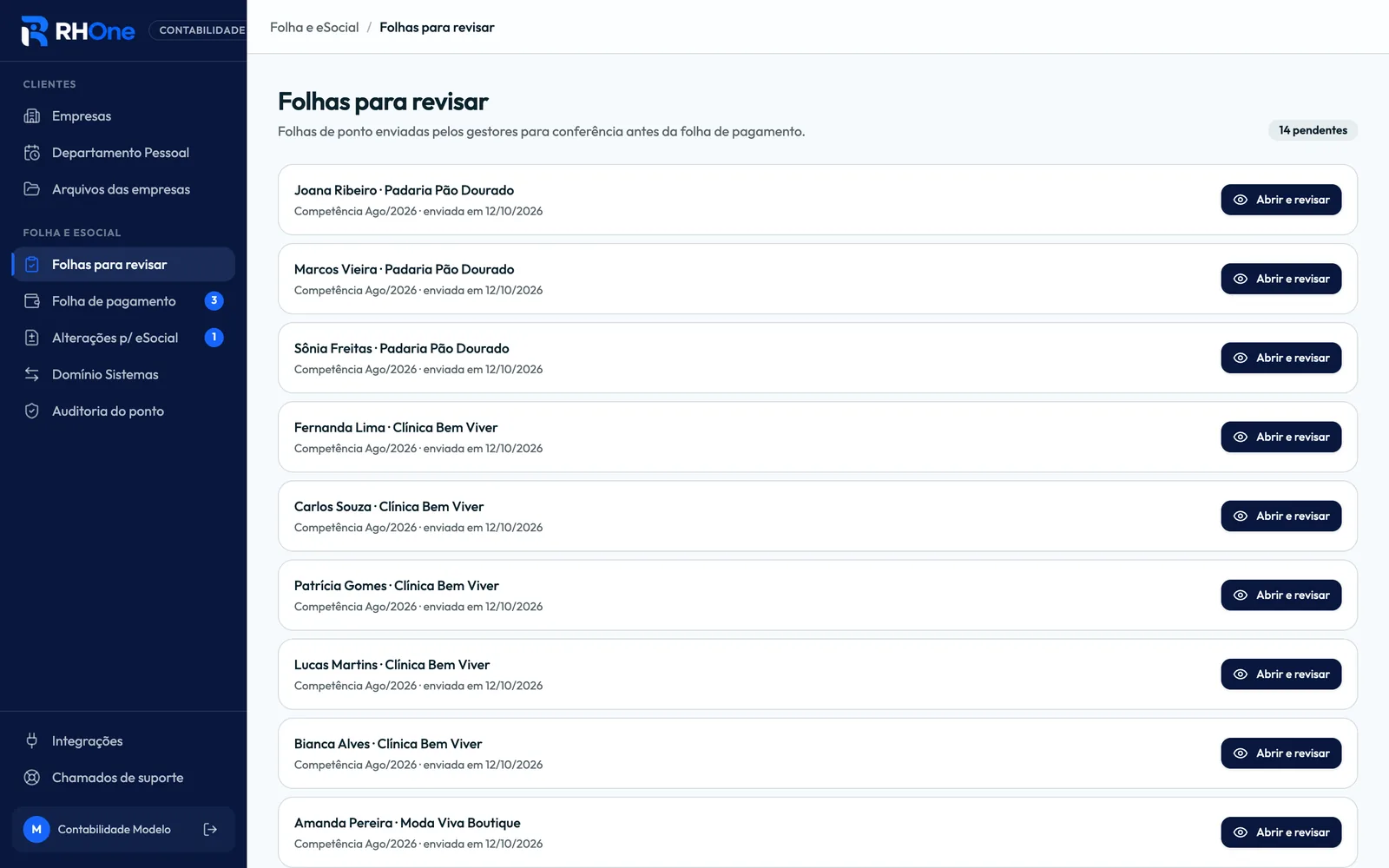Click Lucas Martins · Clínica Bem Viver title
The width and height of the screenshot is (1389, 868).
coord(392,665)
